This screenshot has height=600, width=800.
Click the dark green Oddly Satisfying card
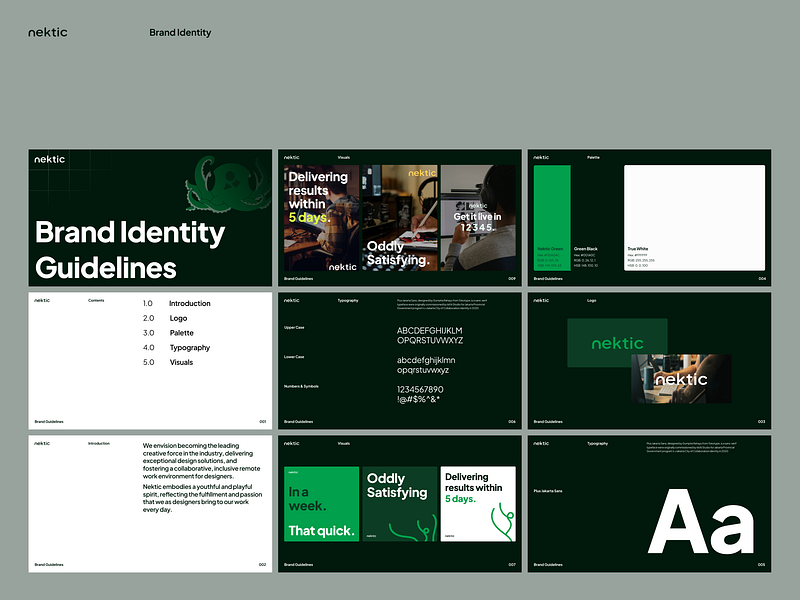click(399, 504)
